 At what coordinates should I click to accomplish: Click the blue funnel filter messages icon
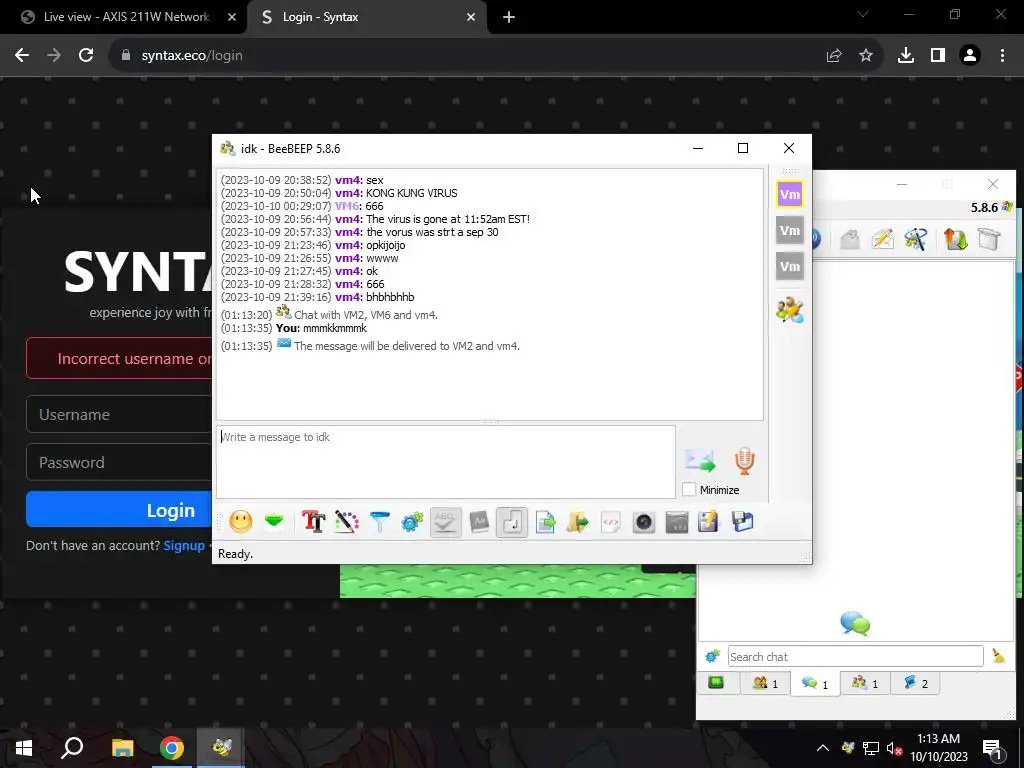click(379, 522)
